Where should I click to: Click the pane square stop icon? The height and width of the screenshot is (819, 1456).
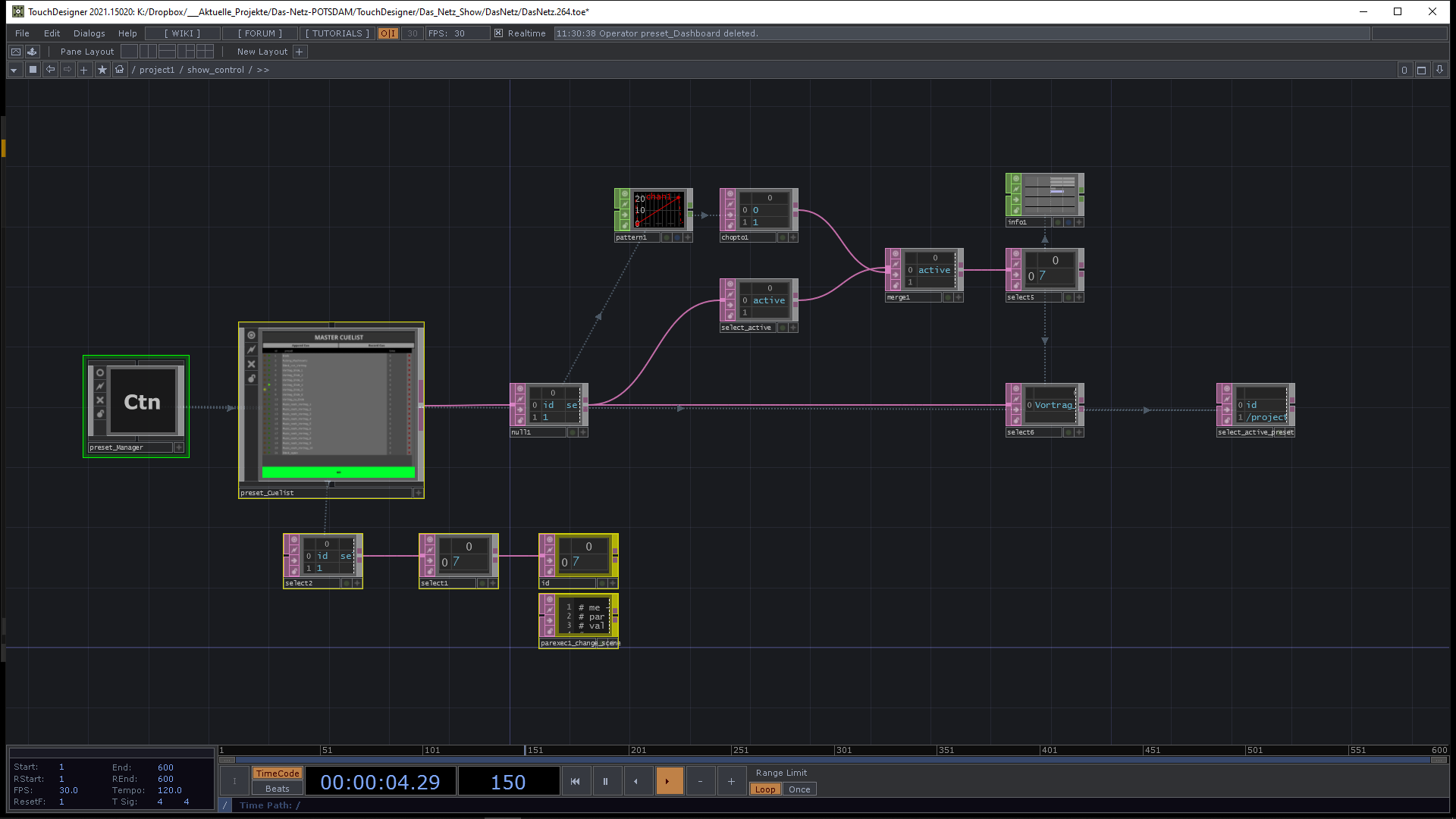coord(33,70)
